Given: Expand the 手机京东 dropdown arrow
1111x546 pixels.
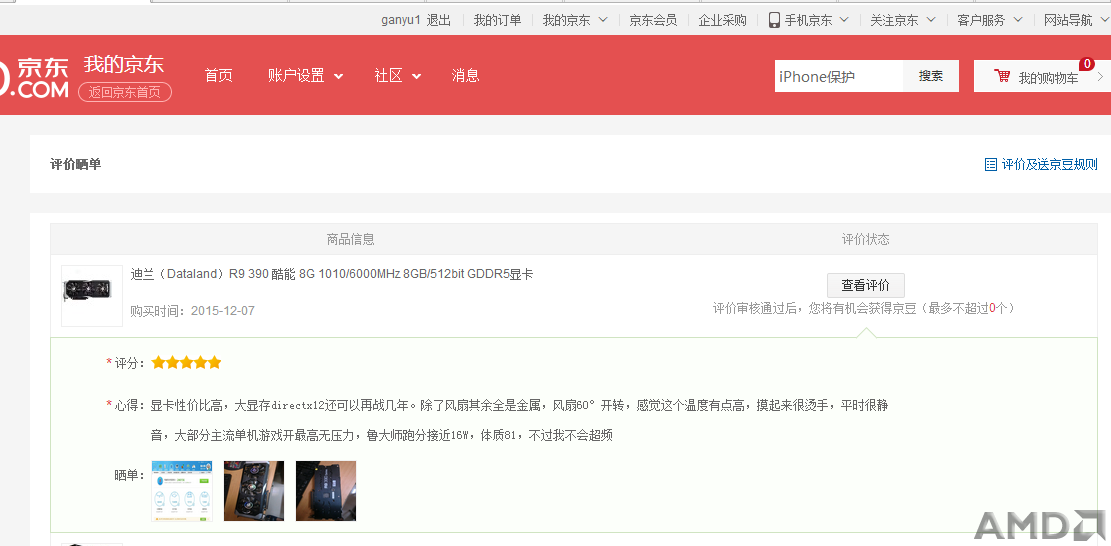Looking at the screenshot, I should click(844, 20).
